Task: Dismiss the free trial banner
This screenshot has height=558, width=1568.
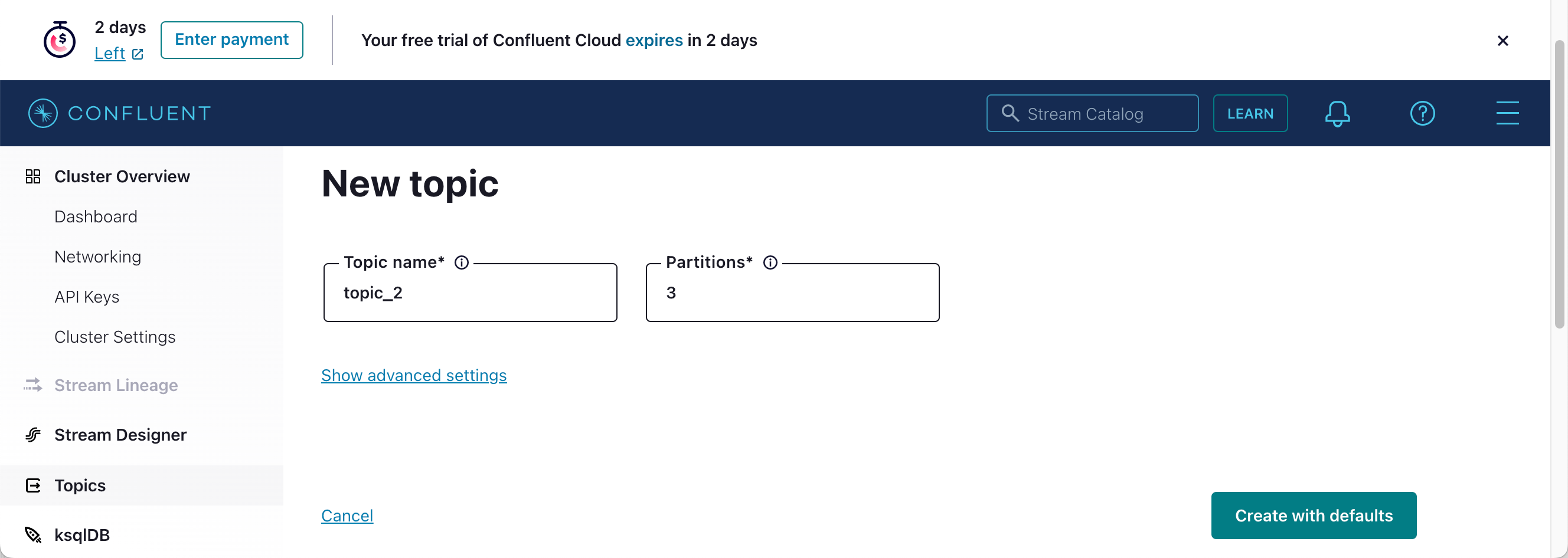Action: [1502, 41]
